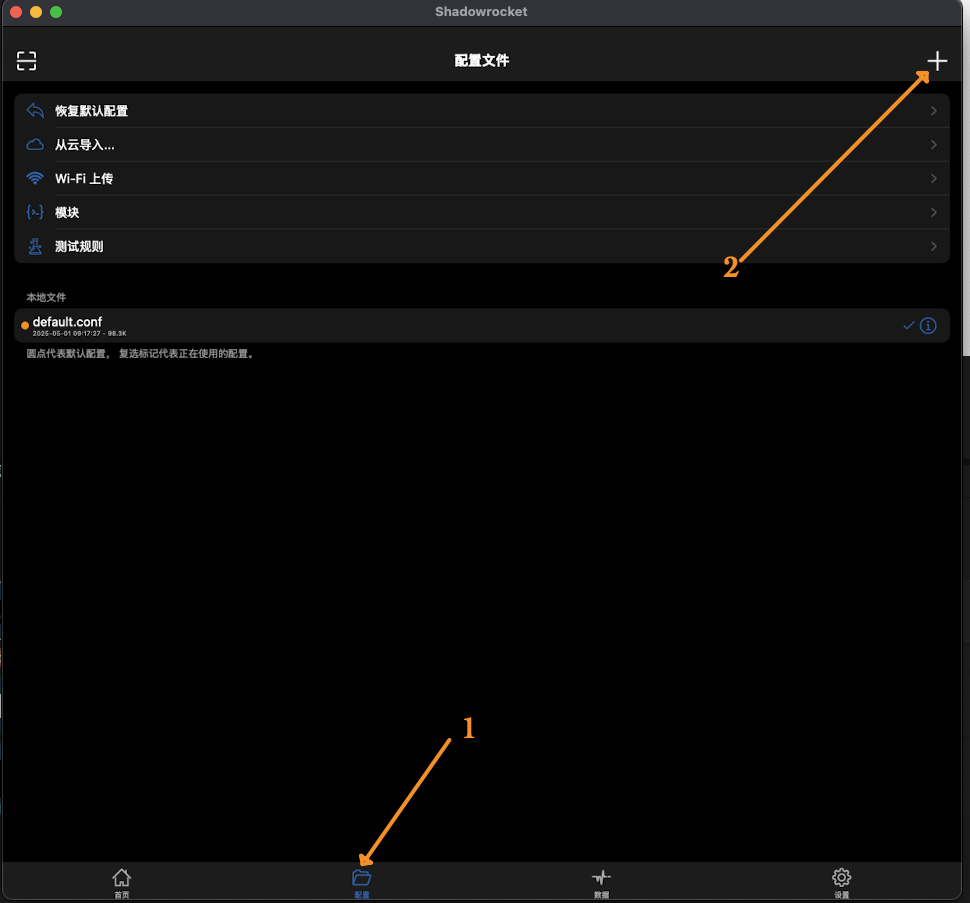Close the Shadowrocket window
This screenshot has width=970, height=903.
(16, 12)
